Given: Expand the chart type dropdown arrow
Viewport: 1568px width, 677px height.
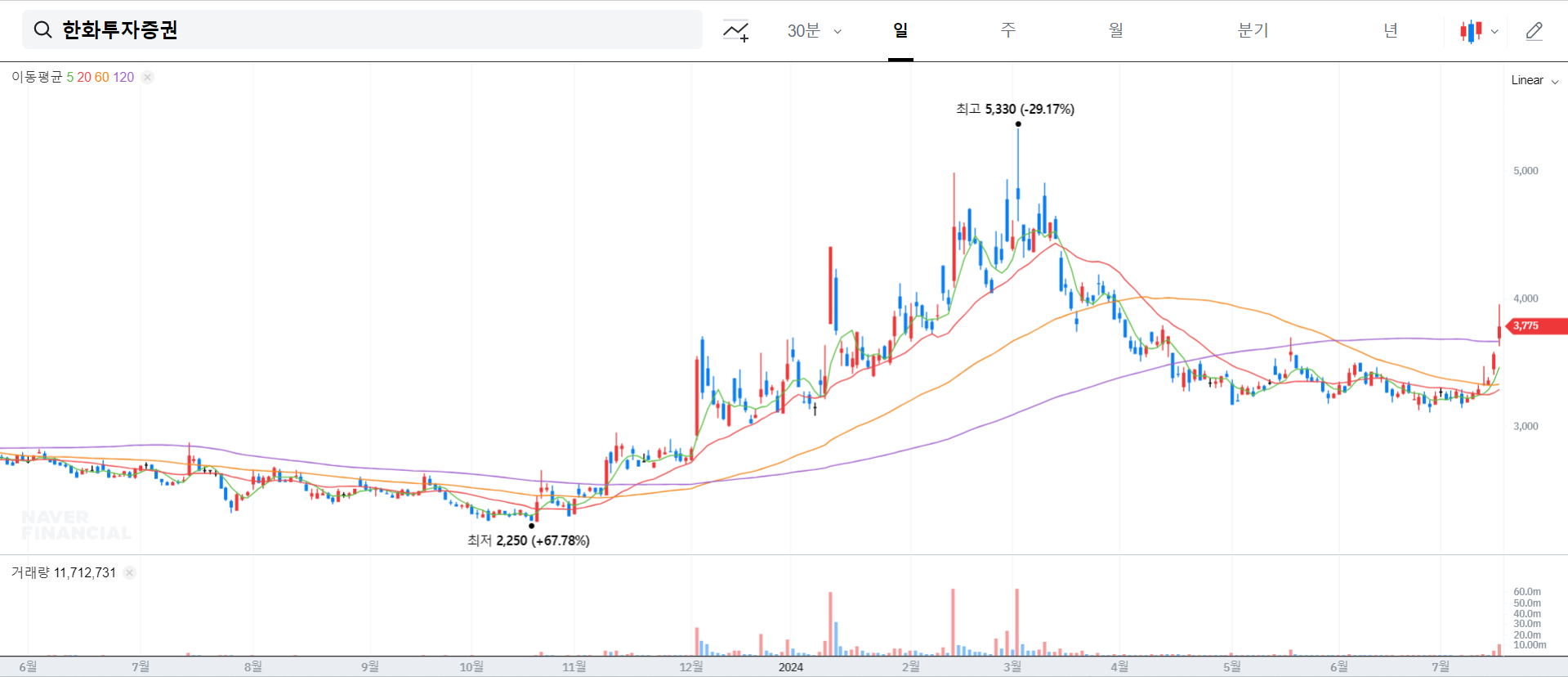Looking at the screenshot, I should [1494, 32].
